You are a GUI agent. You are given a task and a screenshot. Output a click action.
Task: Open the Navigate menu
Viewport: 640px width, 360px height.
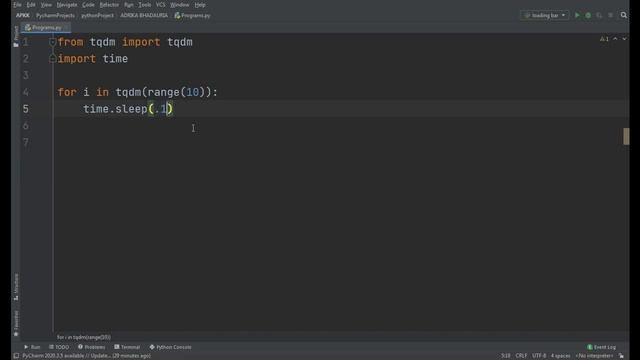click(x=67, y=5)
